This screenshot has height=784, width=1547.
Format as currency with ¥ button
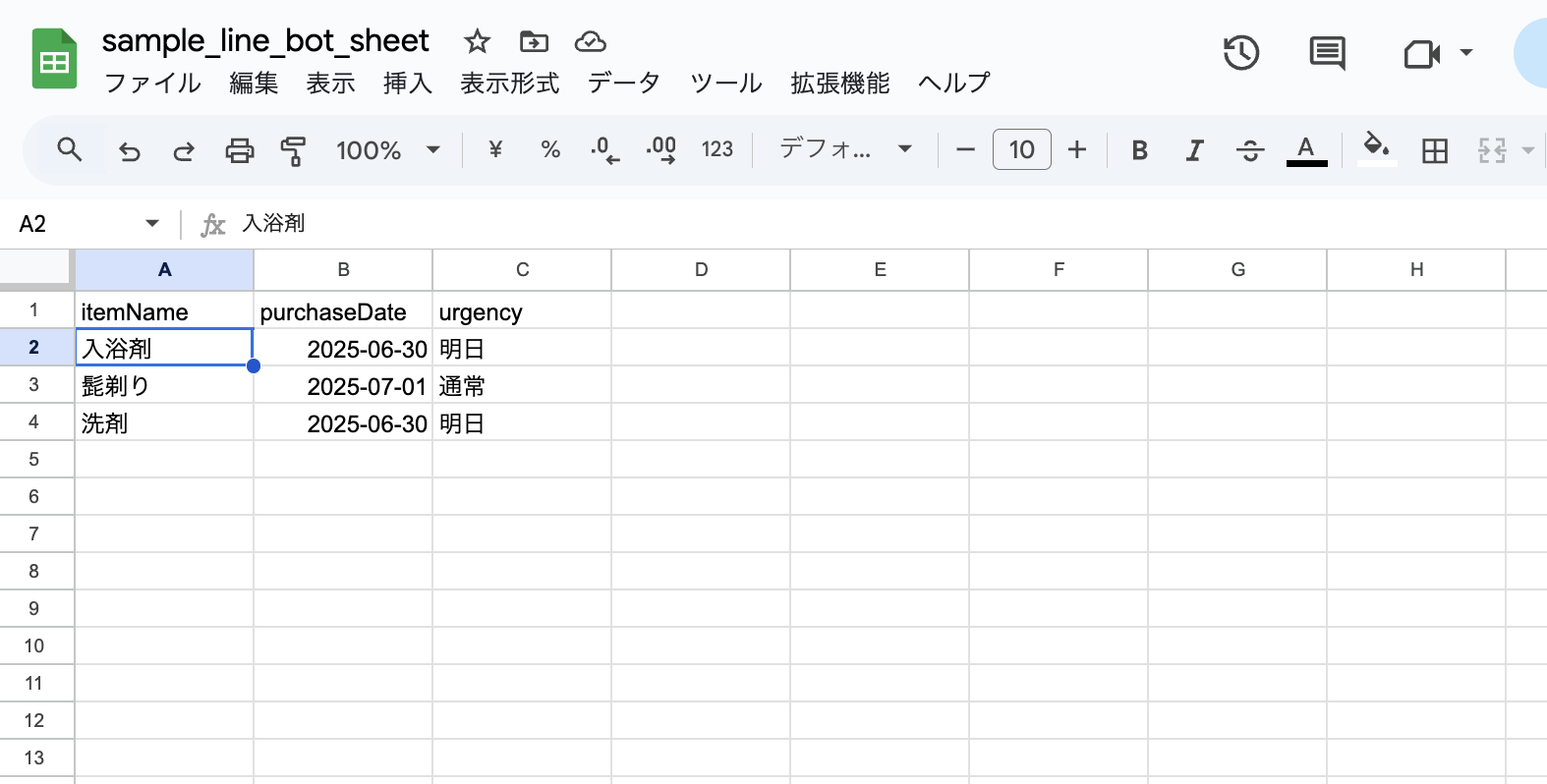point(495,149)
